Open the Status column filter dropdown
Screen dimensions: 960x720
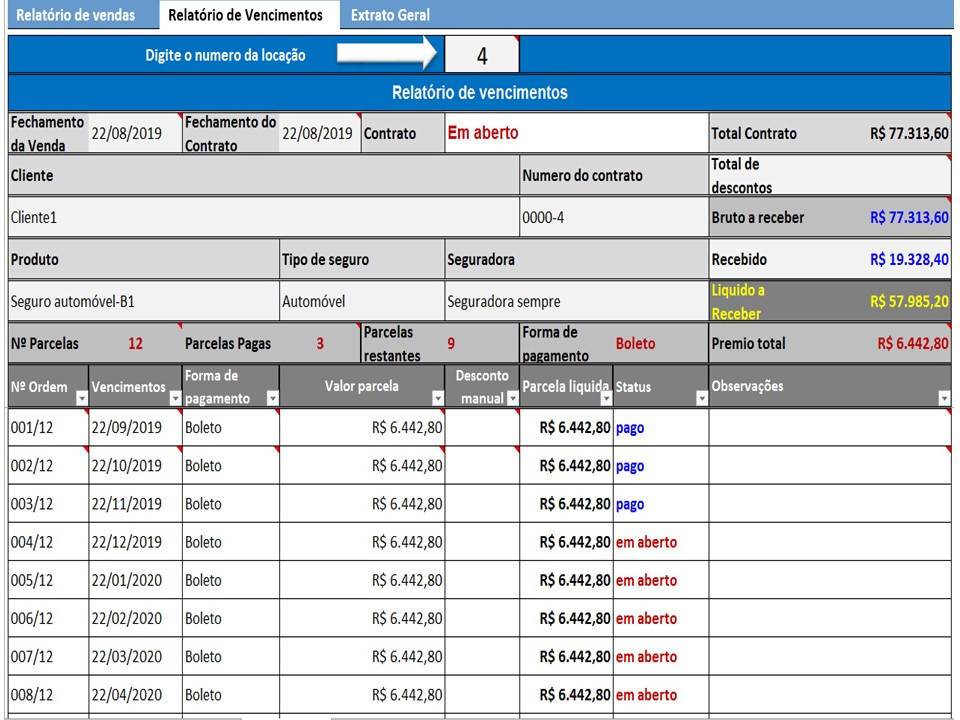(x=701, y=398)
